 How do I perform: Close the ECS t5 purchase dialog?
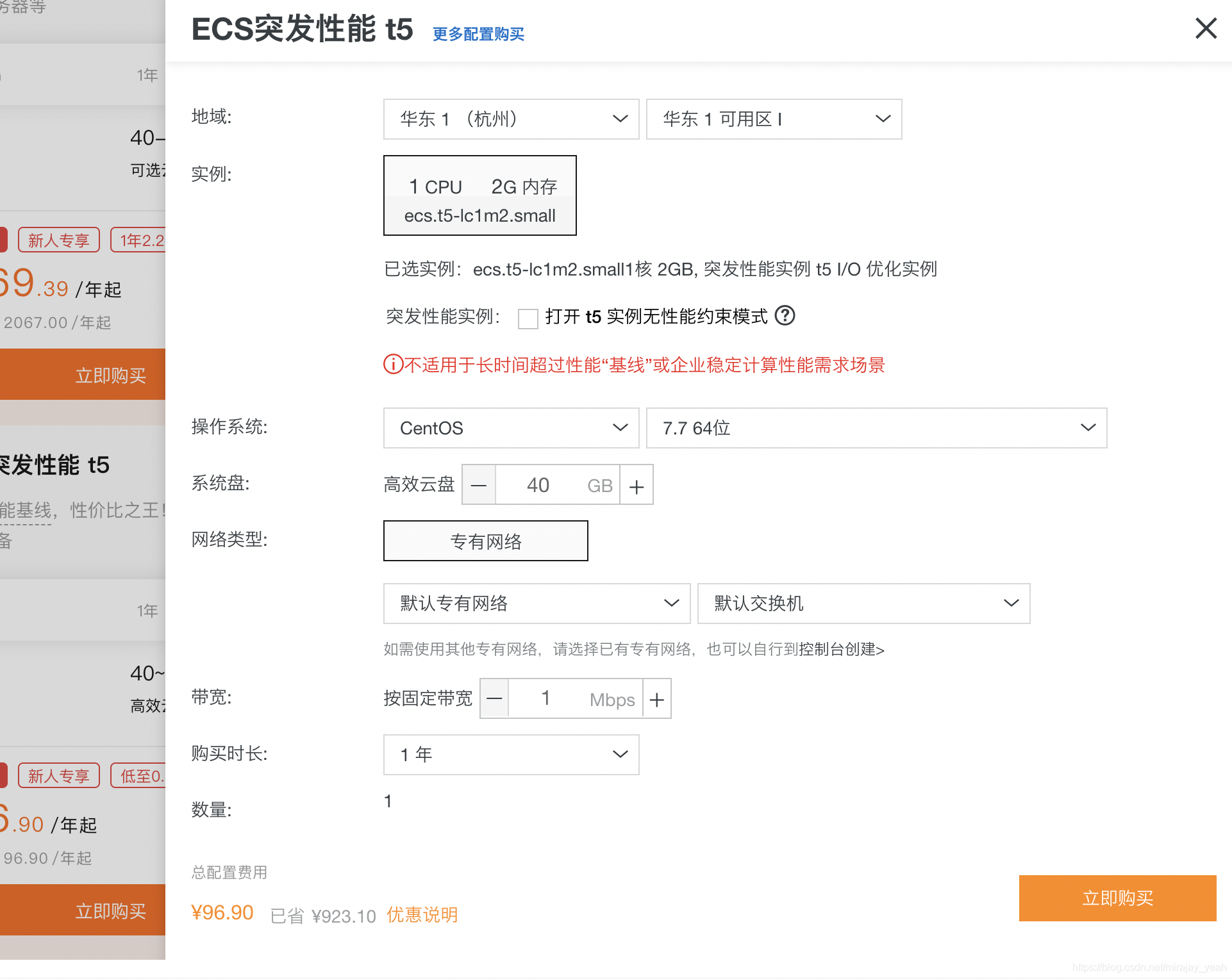(x=1206, y=28)
